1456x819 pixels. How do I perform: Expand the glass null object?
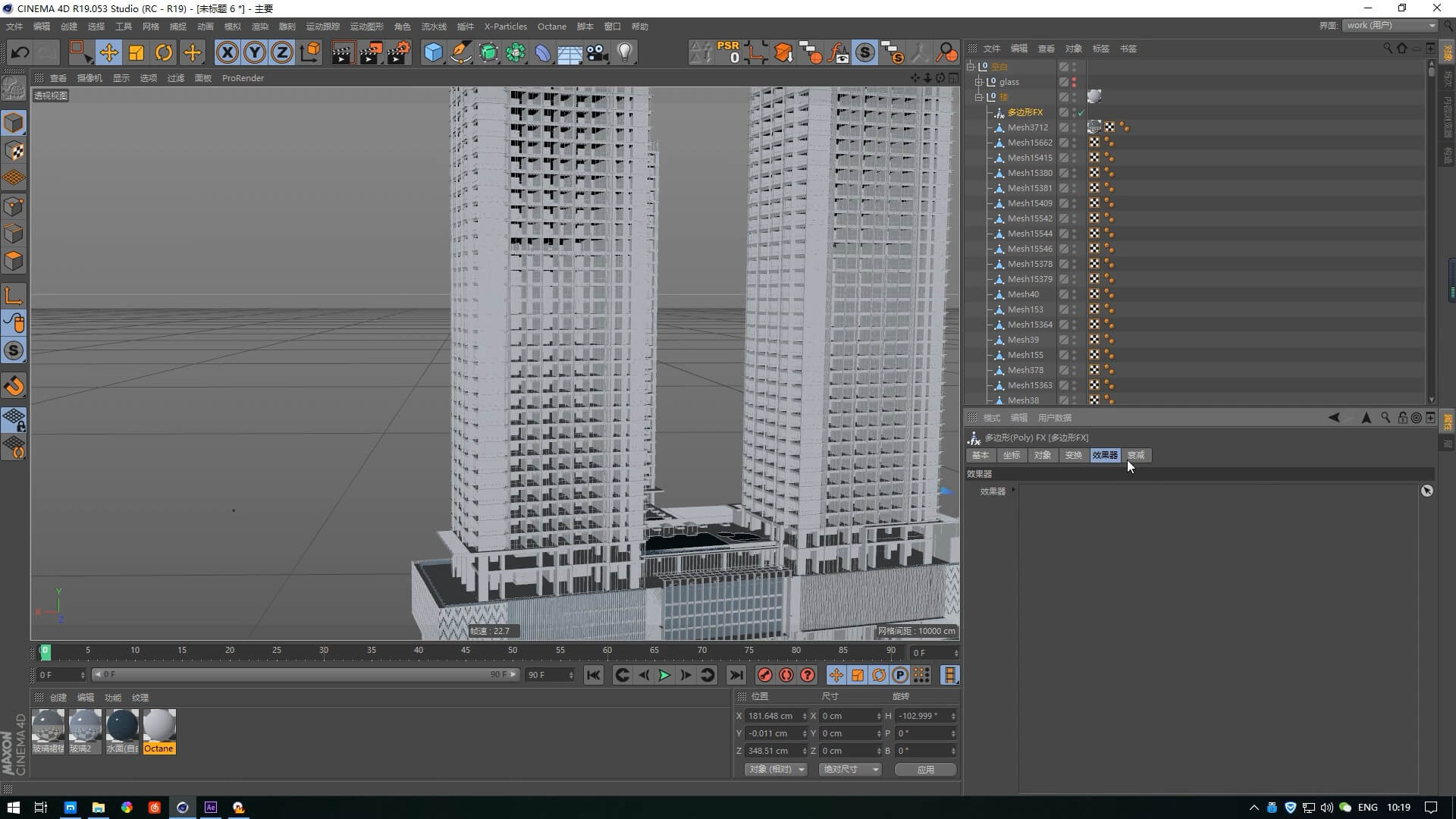pos(979,82)
